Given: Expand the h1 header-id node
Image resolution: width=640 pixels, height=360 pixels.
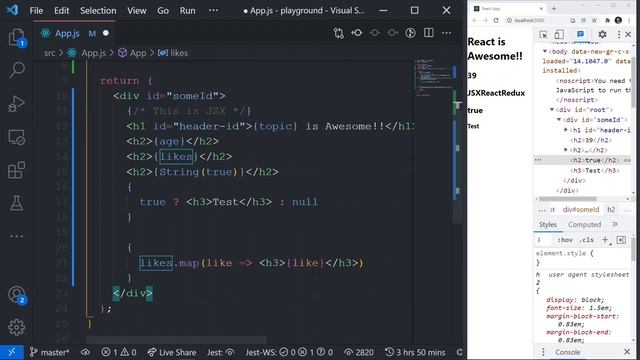Looking at the screenshot, I should (566, 130).
